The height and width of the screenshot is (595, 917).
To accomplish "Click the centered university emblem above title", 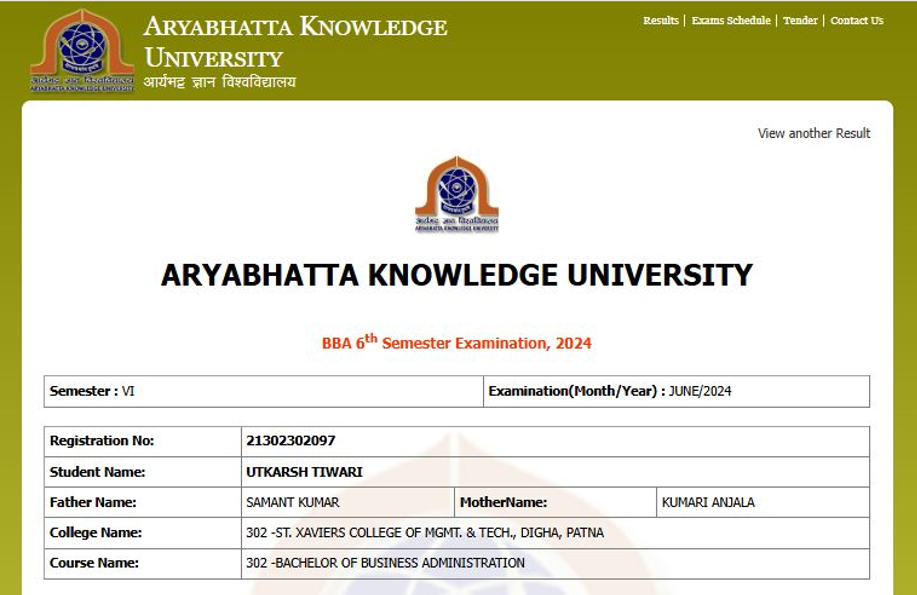I will pos(457,194).
